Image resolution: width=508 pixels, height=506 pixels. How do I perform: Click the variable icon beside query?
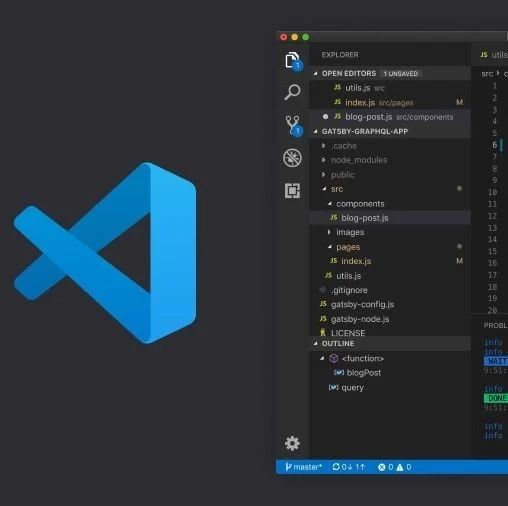[x=333, y=387]
